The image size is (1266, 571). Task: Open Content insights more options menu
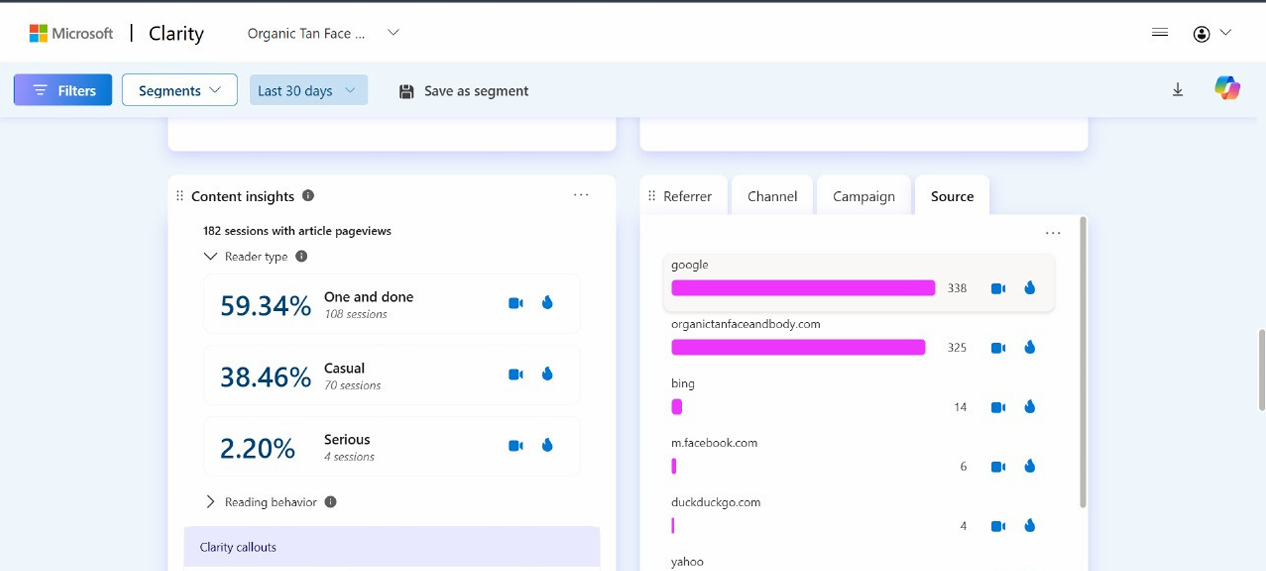click(581, 195)
